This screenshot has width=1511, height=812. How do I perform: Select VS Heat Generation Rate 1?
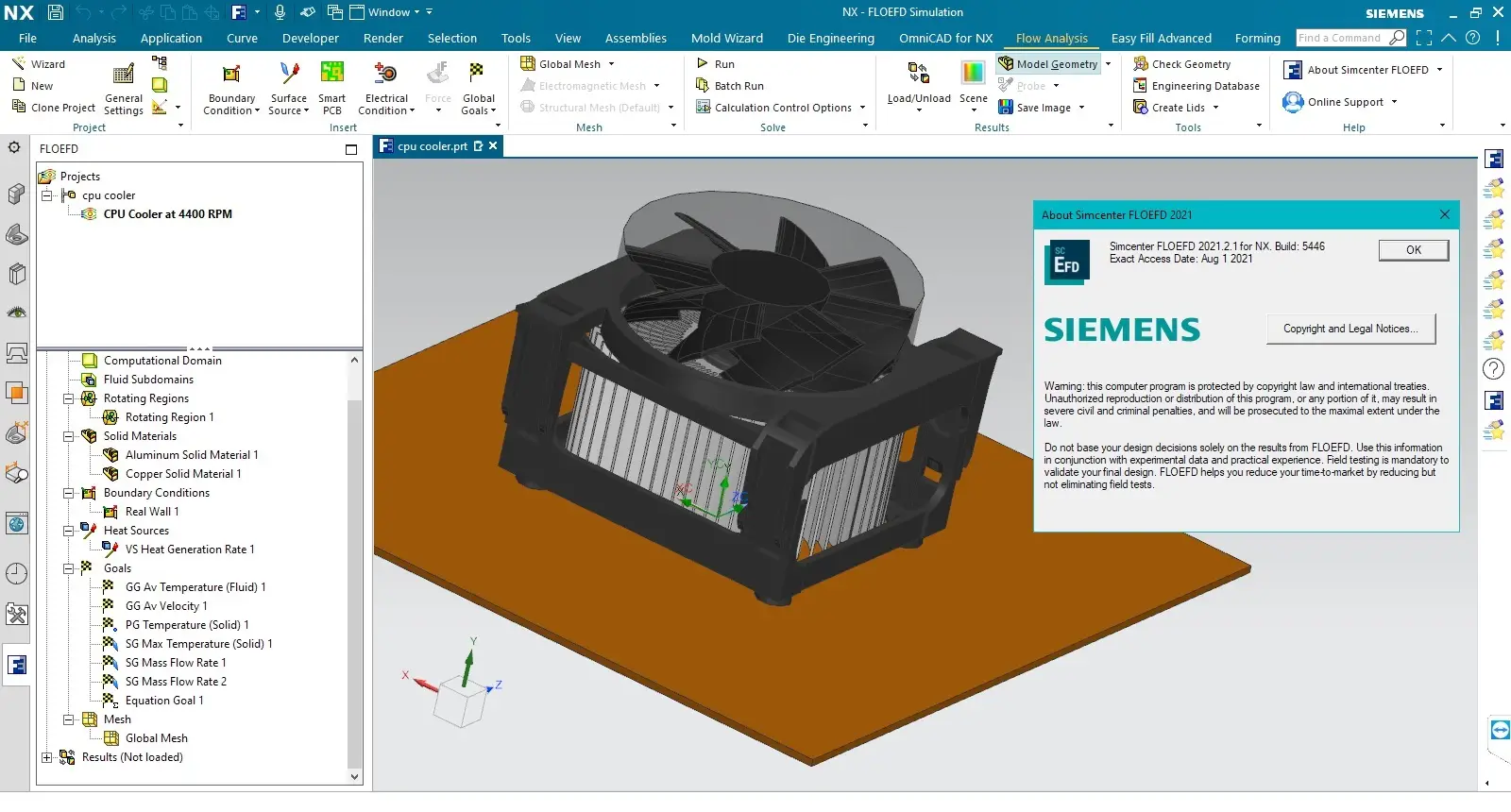tap(189, 550)
